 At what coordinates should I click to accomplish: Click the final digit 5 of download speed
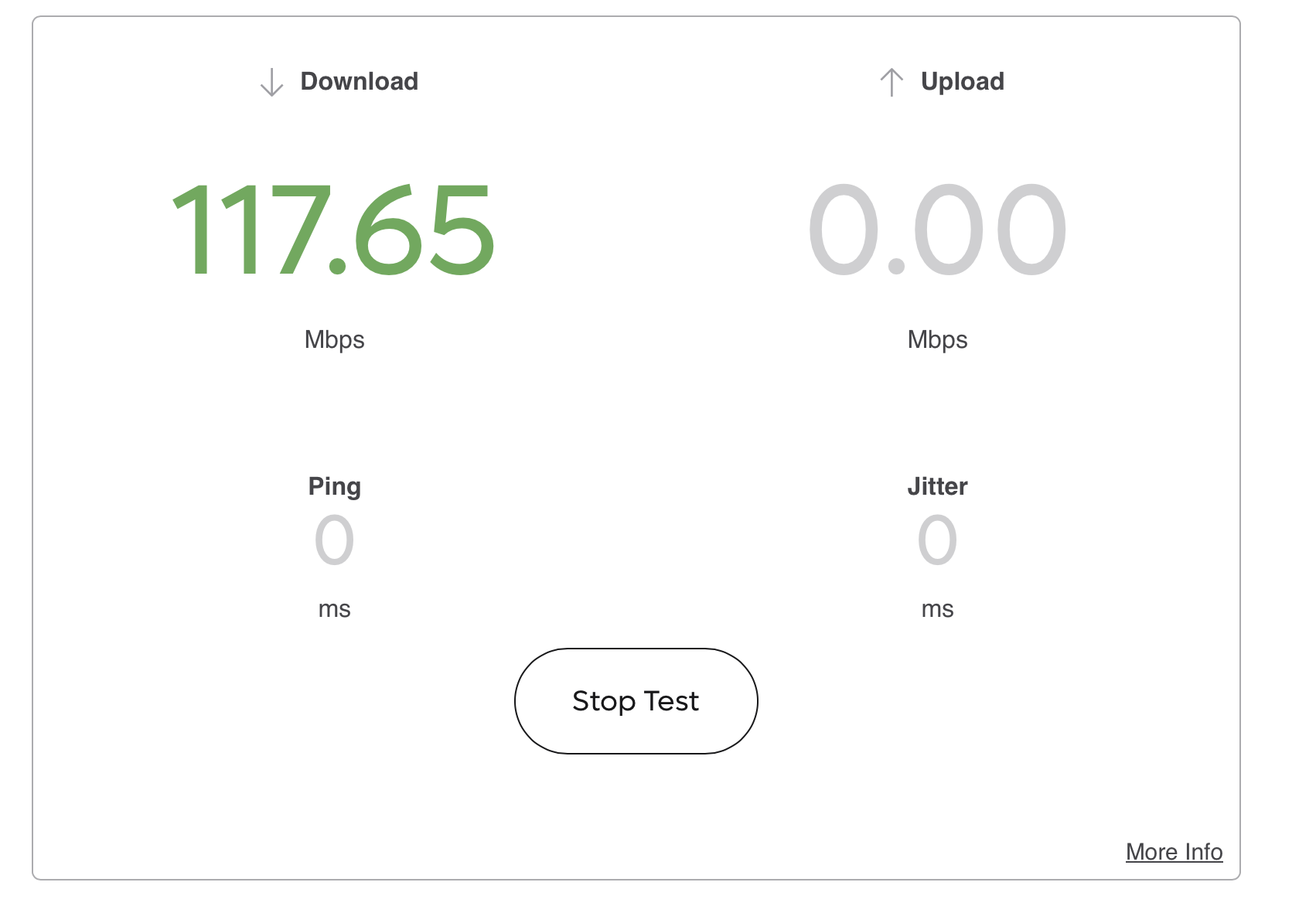point(462,230)
